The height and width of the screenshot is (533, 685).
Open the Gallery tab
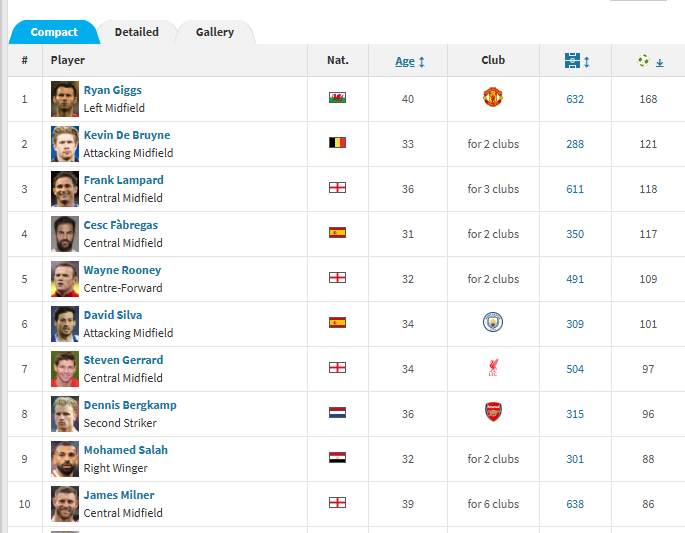(x=214, y=32)
